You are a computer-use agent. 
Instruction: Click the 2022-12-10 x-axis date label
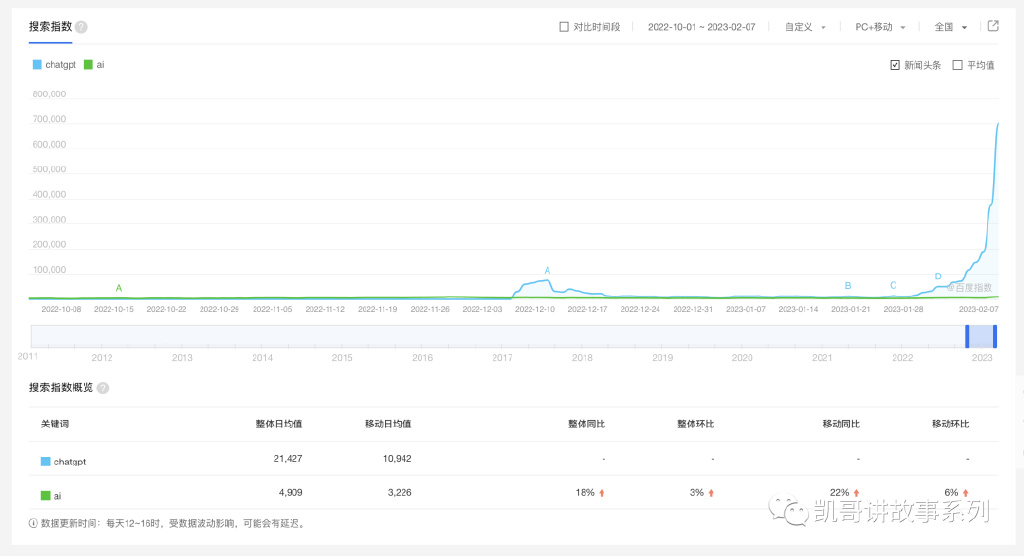(x=535, y=309)
